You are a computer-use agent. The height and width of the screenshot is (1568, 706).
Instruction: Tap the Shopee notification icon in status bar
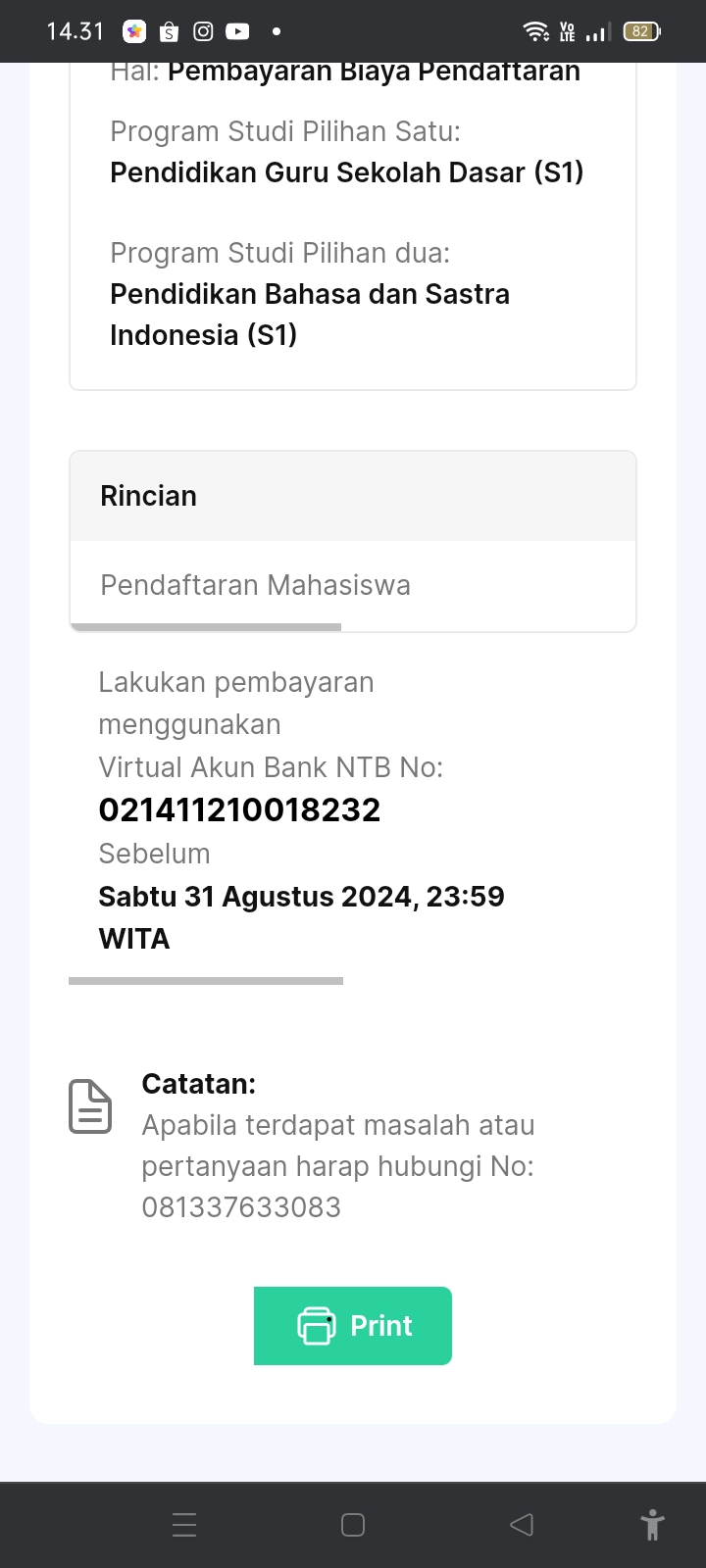169,32
